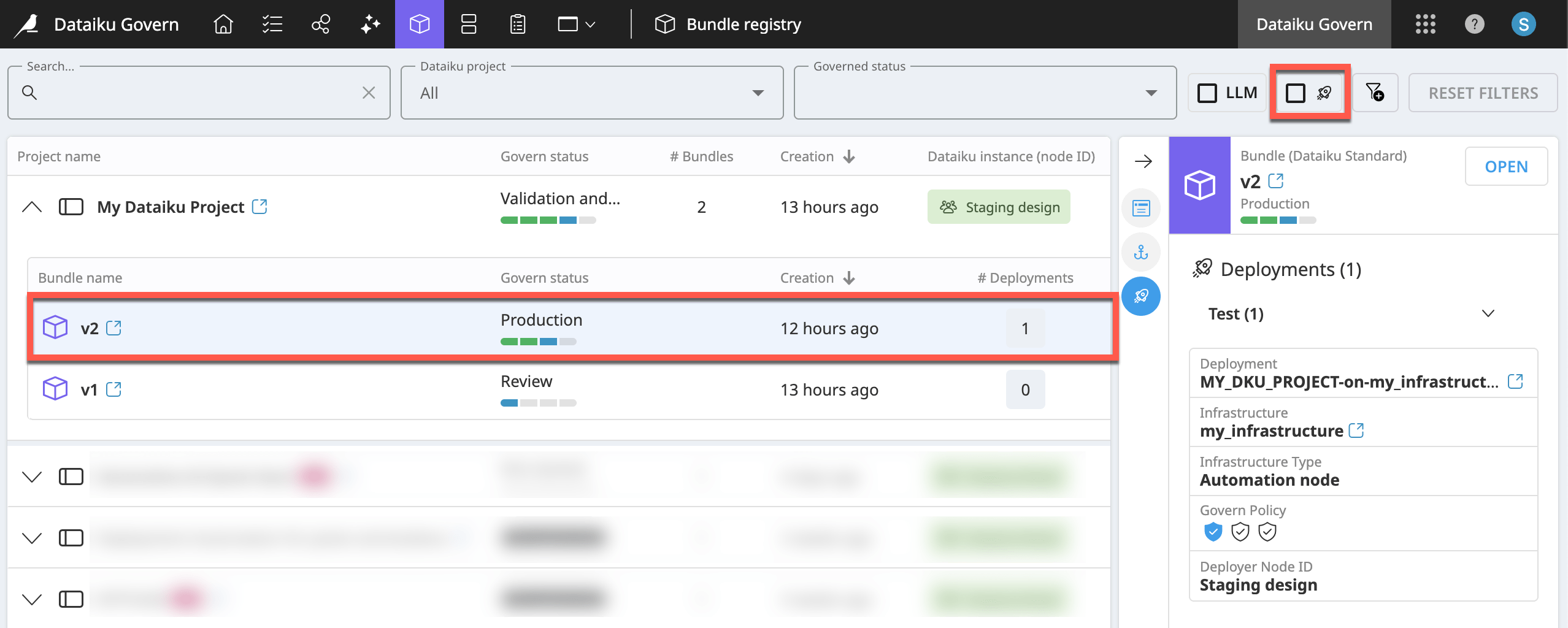Expand the second blurred project row

(32, 538)
